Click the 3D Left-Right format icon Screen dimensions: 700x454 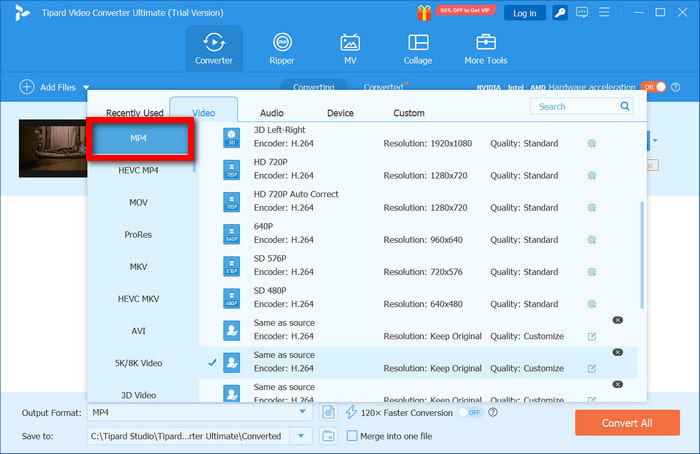tap(231, 137)
